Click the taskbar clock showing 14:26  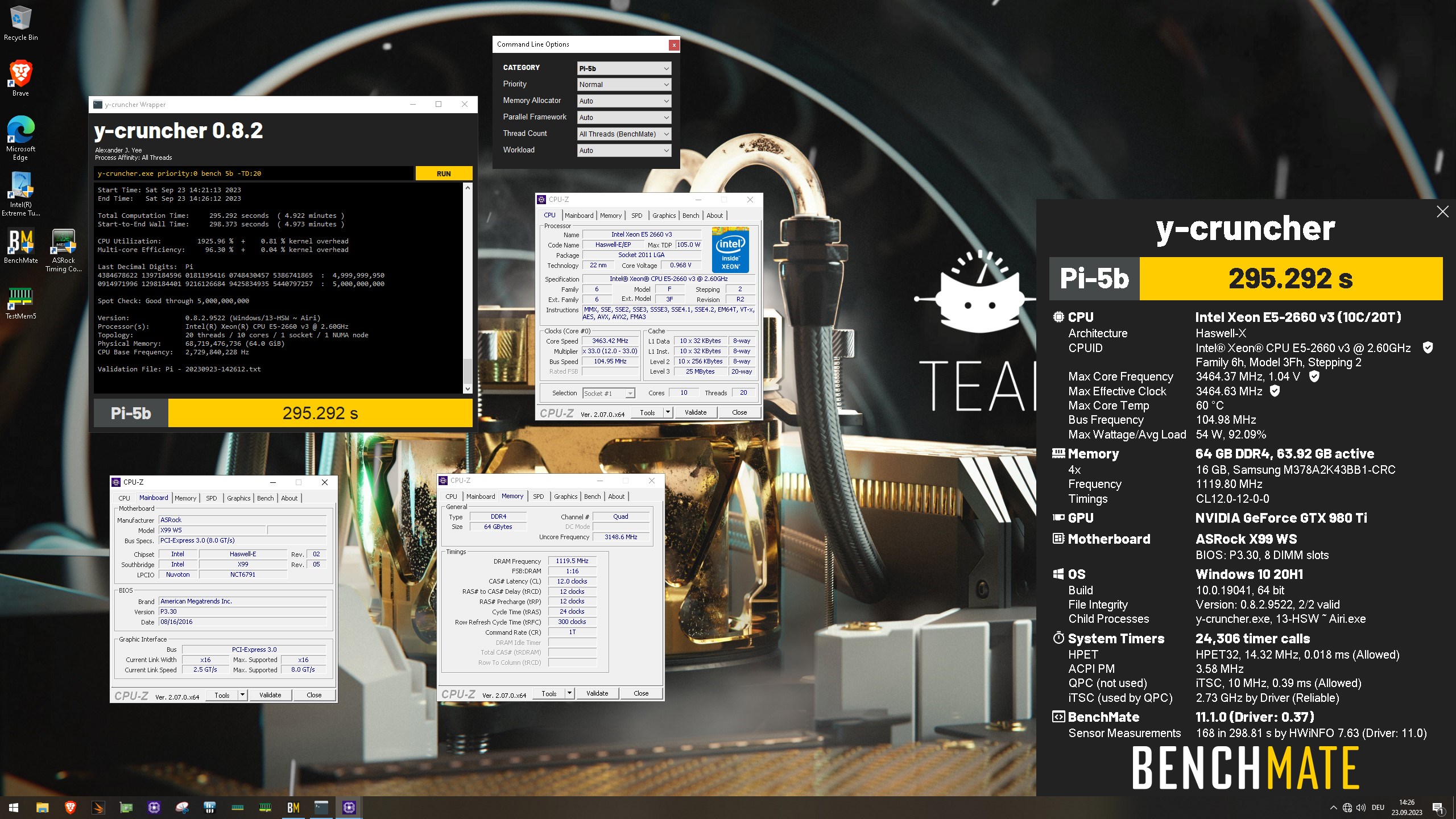pos(1407,808)
